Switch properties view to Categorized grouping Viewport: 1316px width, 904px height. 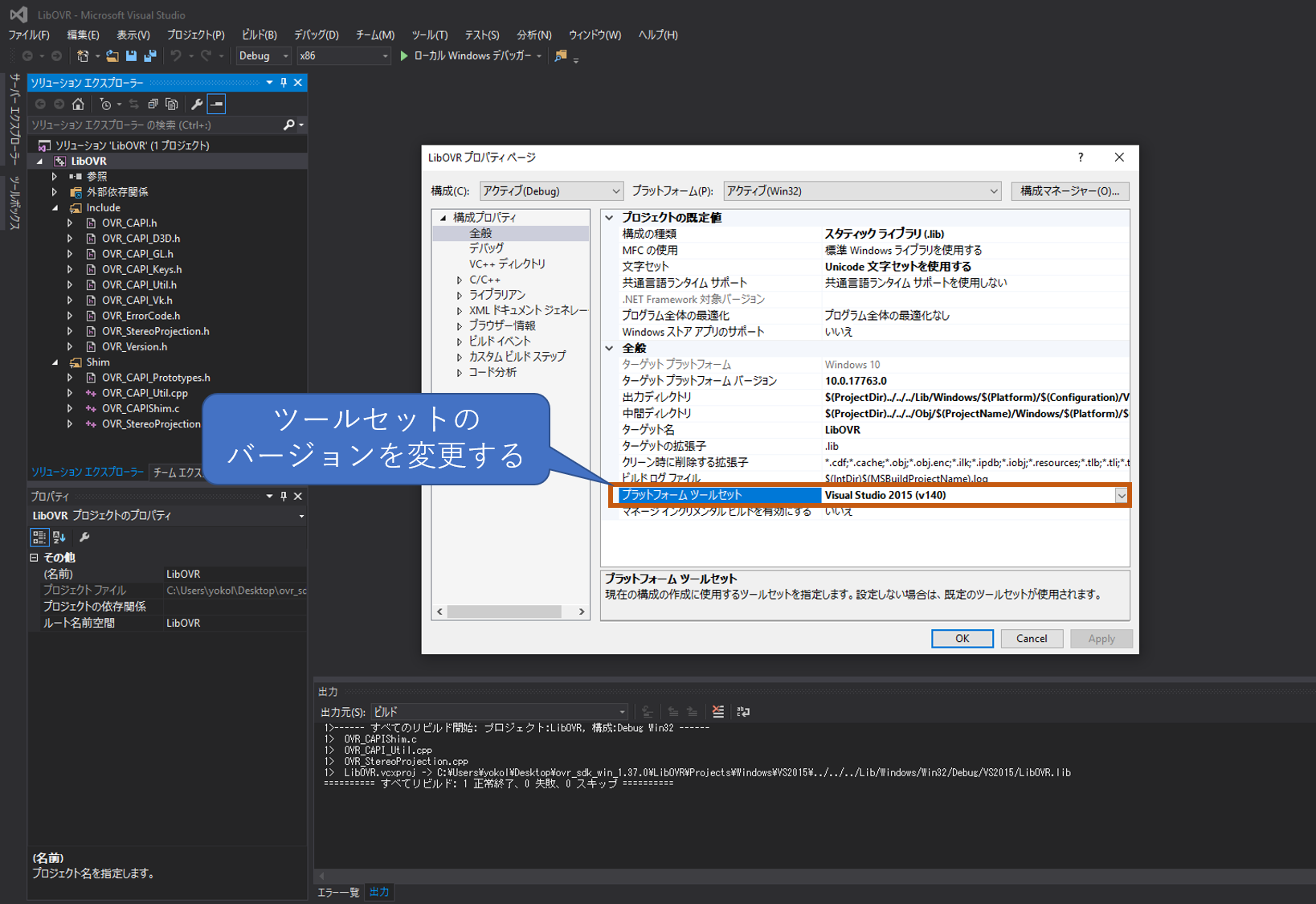39,537
